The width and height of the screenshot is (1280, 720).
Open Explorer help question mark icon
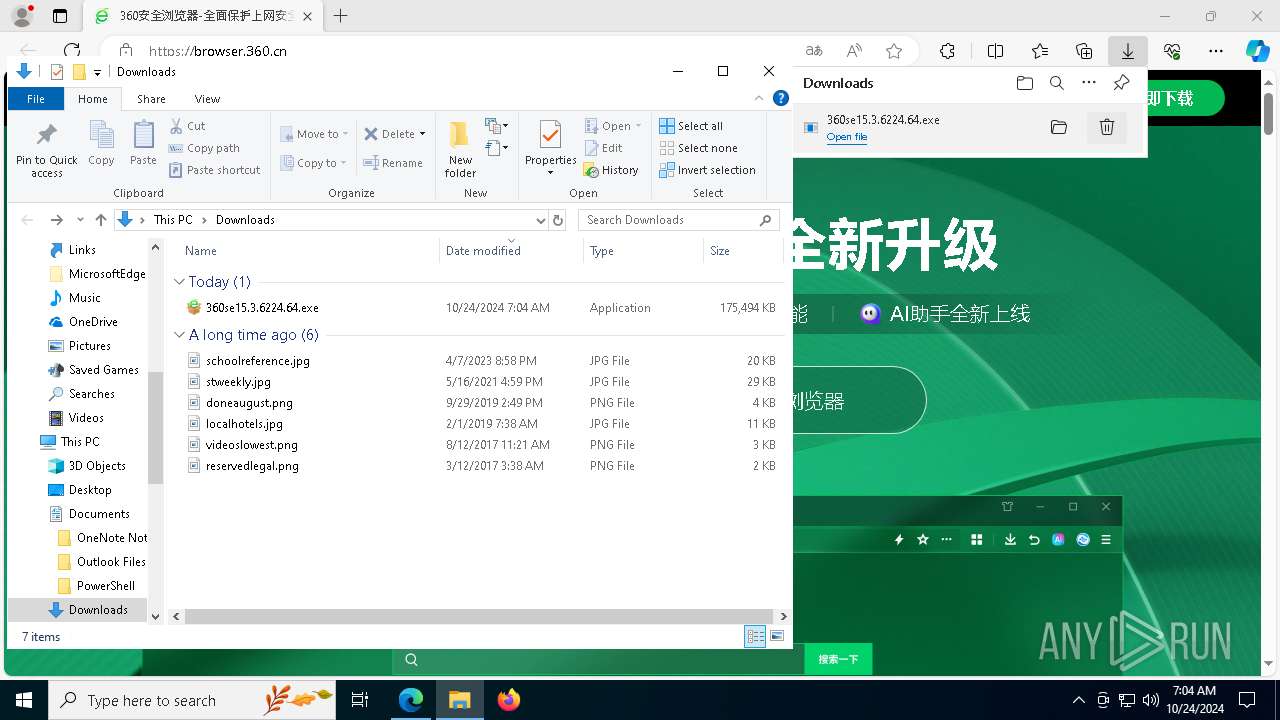[x=781, y=98]
